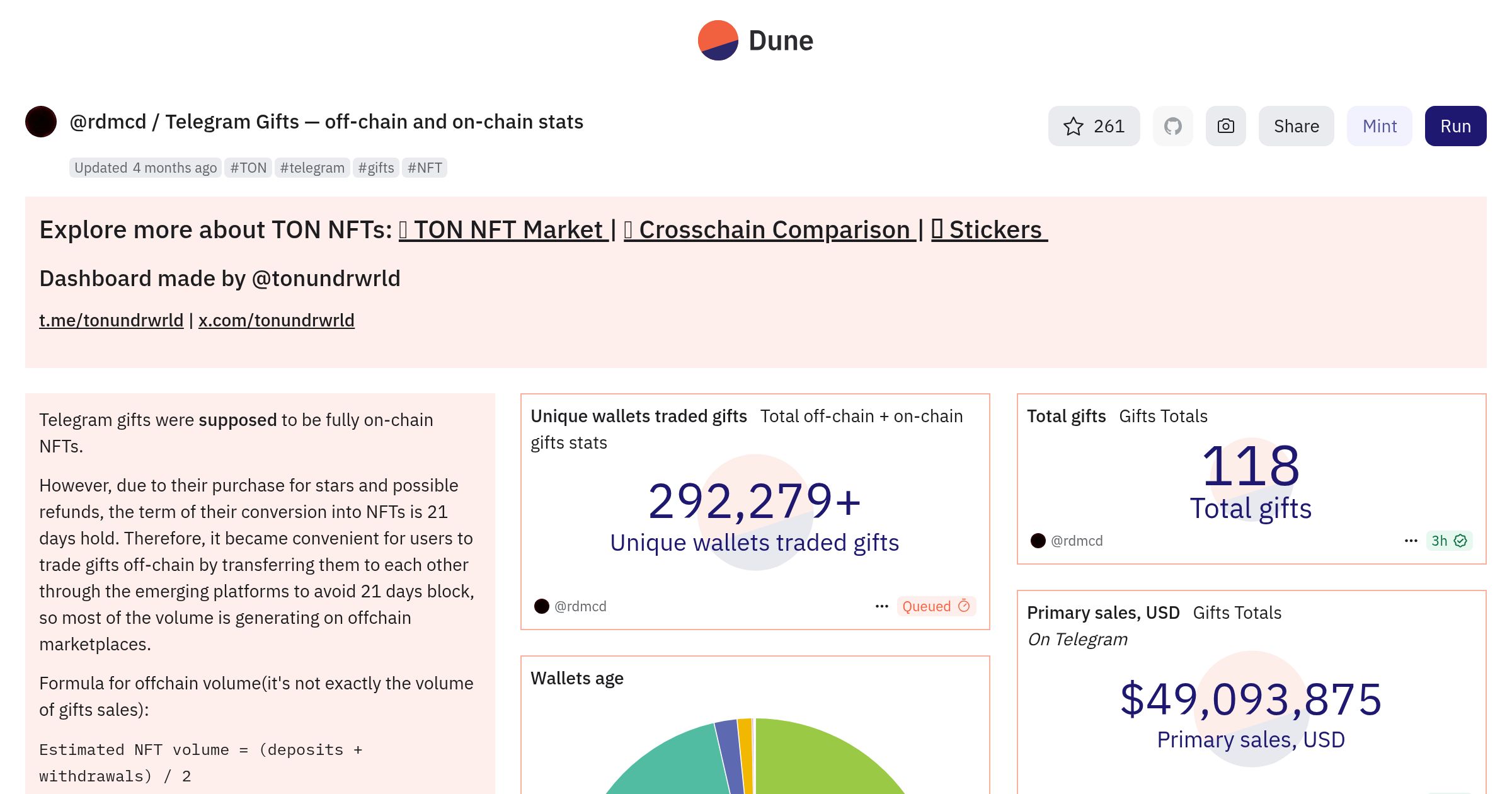Click the Dune logo icon

click(718, 40)
